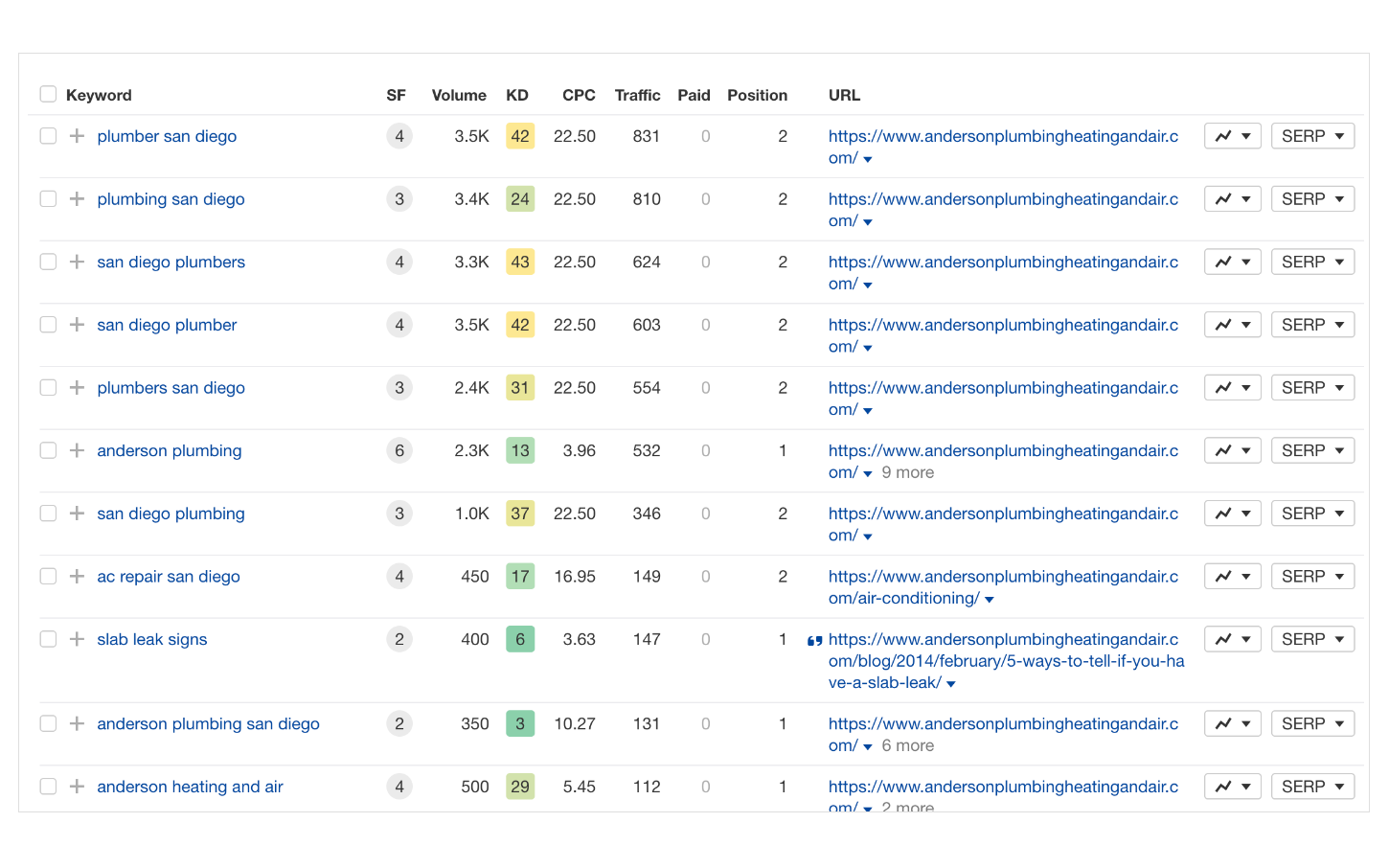The height and width of the screenshot is (868, 1389).
Task: Sort by Keyword column header
Action: pyautogui.click(x=99, y=95)
